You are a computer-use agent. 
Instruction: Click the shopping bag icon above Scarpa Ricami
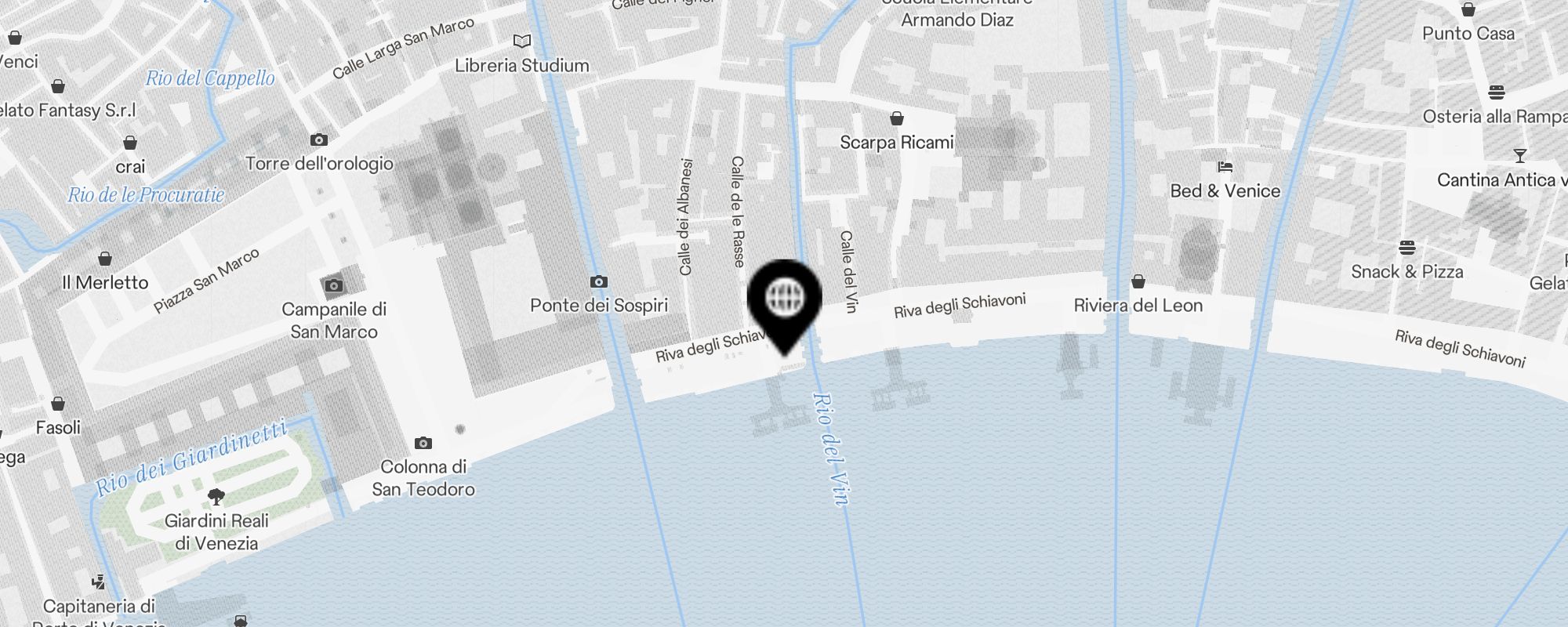897,118
